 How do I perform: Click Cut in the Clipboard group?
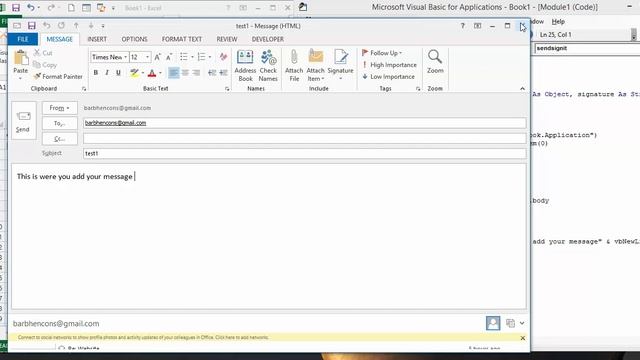[x=43, y=53]
